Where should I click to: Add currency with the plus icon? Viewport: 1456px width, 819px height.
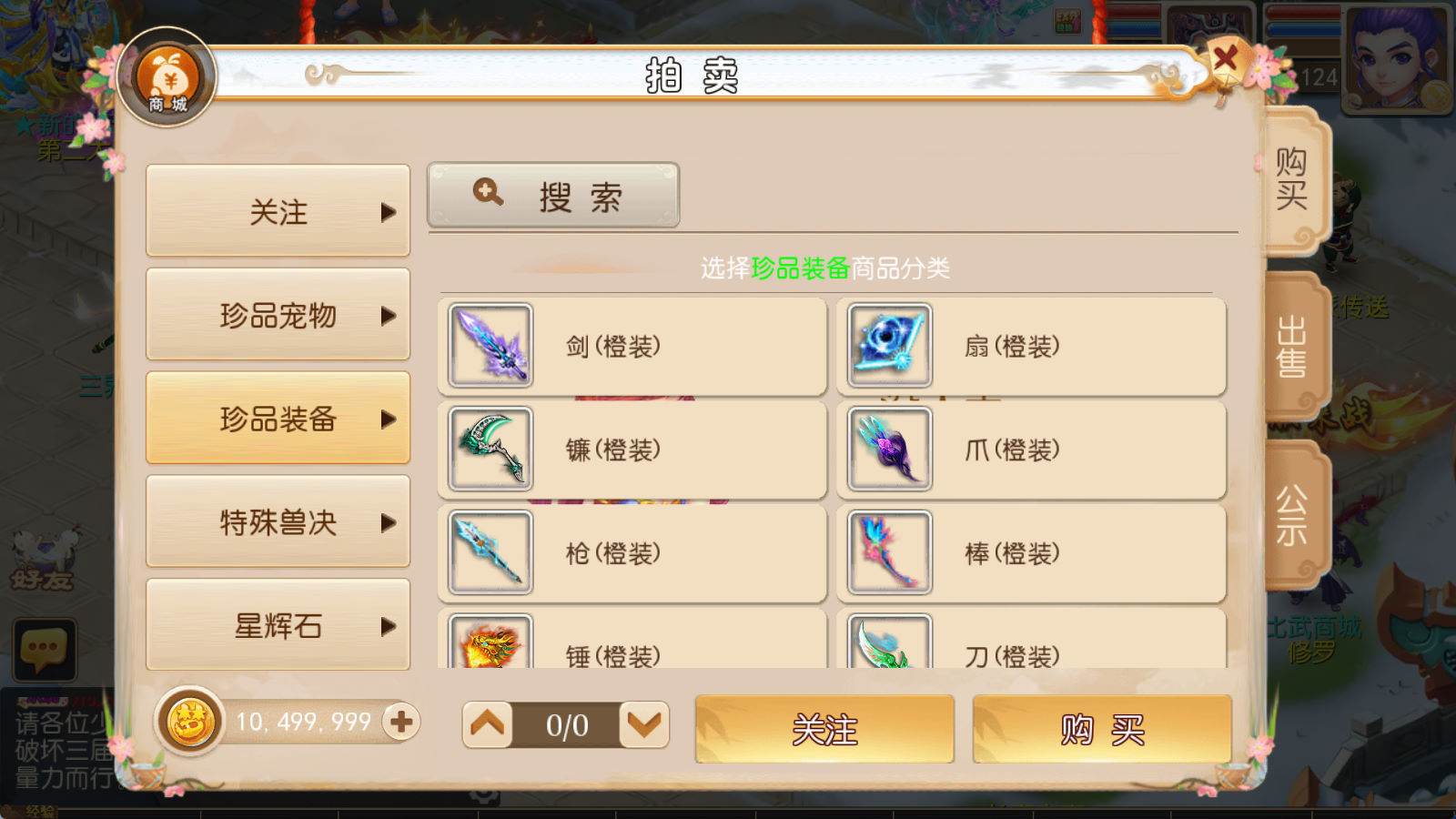(x=400, y=722)
